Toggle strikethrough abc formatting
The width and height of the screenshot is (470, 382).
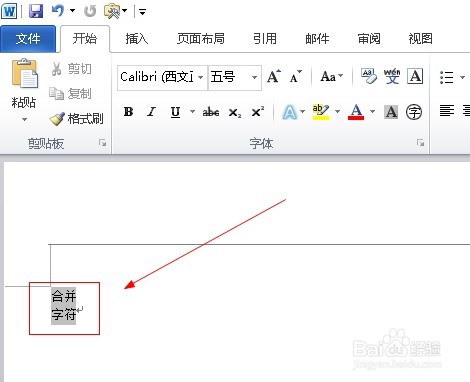211,112
